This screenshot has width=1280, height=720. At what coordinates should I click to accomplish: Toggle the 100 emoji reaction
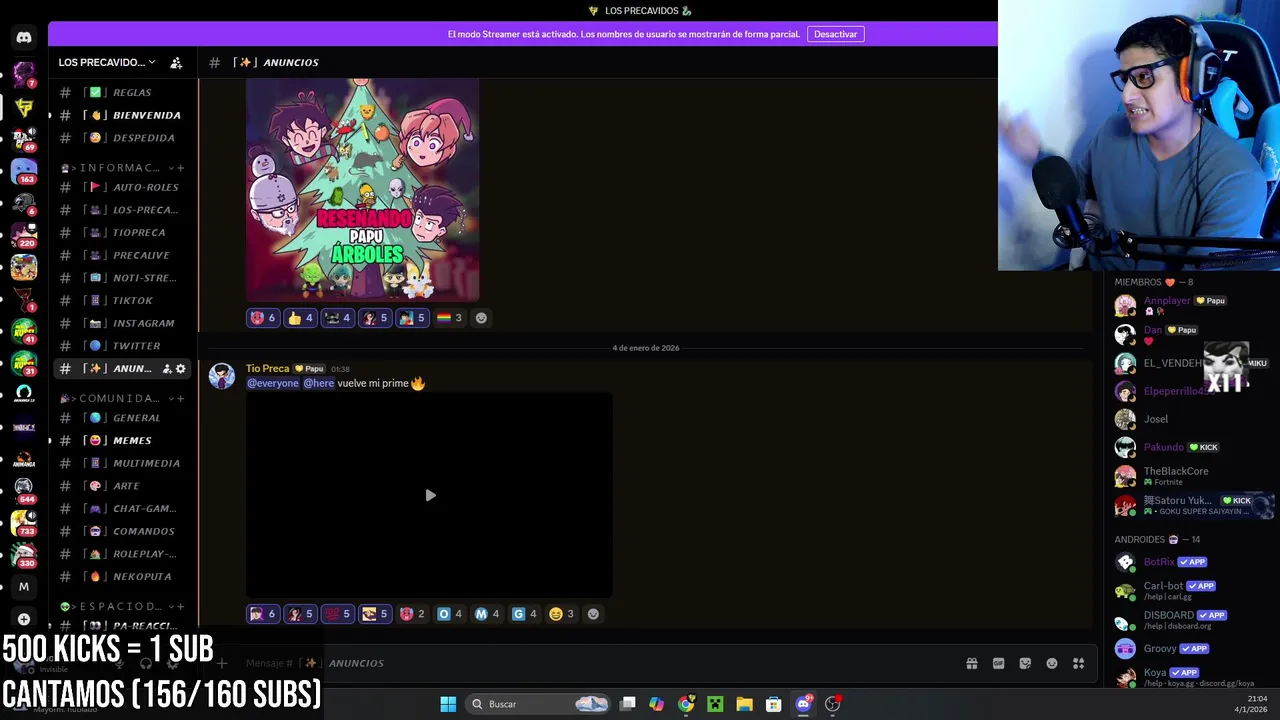tap(338, 614)
